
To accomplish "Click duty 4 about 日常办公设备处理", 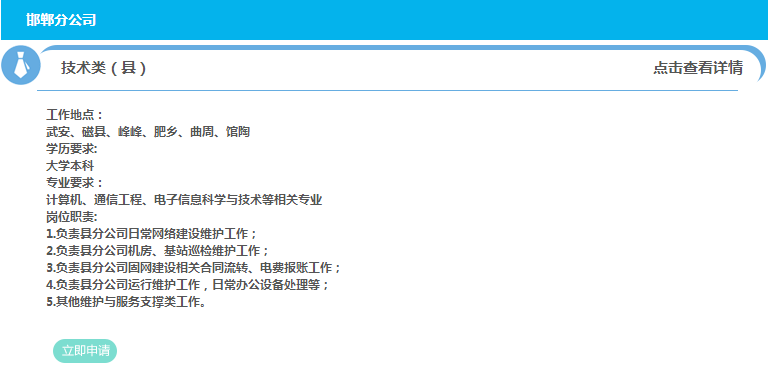I will [188, 285].
